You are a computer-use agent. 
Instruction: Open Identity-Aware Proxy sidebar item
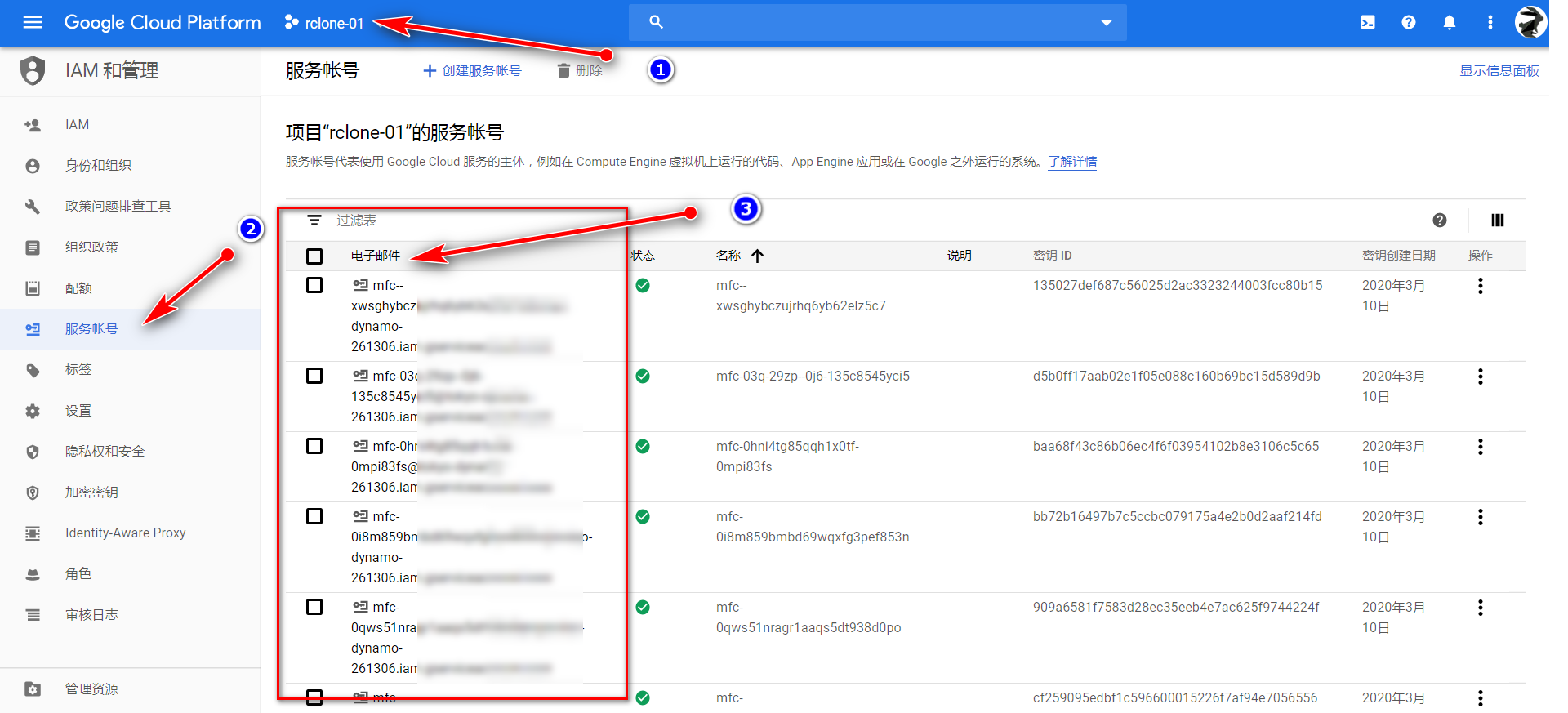coord(131,533)
